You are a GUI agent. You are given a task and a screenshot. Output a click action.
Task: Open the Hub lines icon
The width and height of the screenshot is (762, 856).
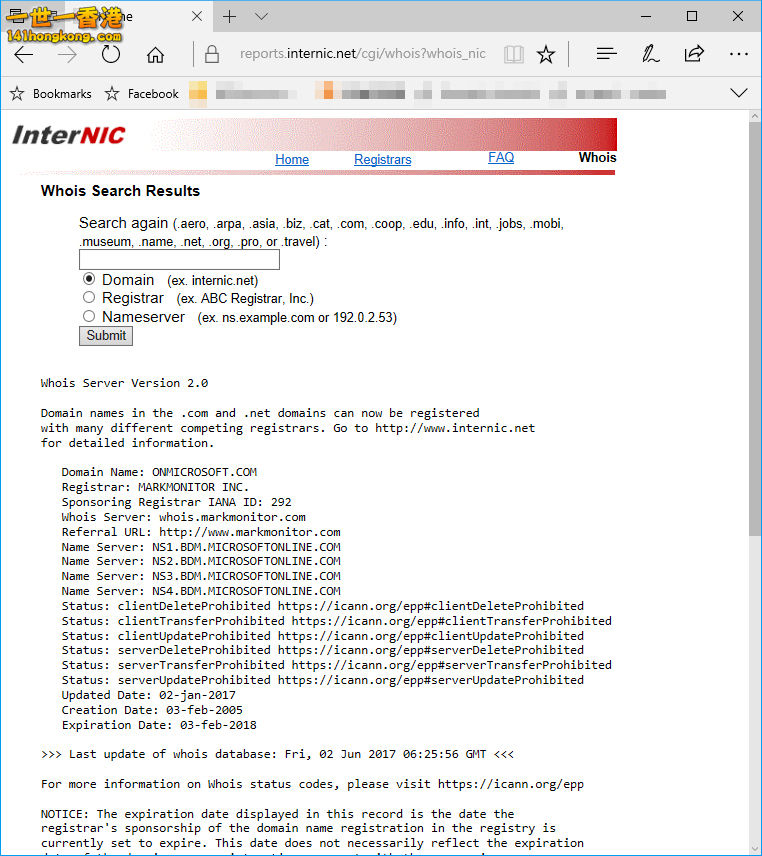coord(606,54)
